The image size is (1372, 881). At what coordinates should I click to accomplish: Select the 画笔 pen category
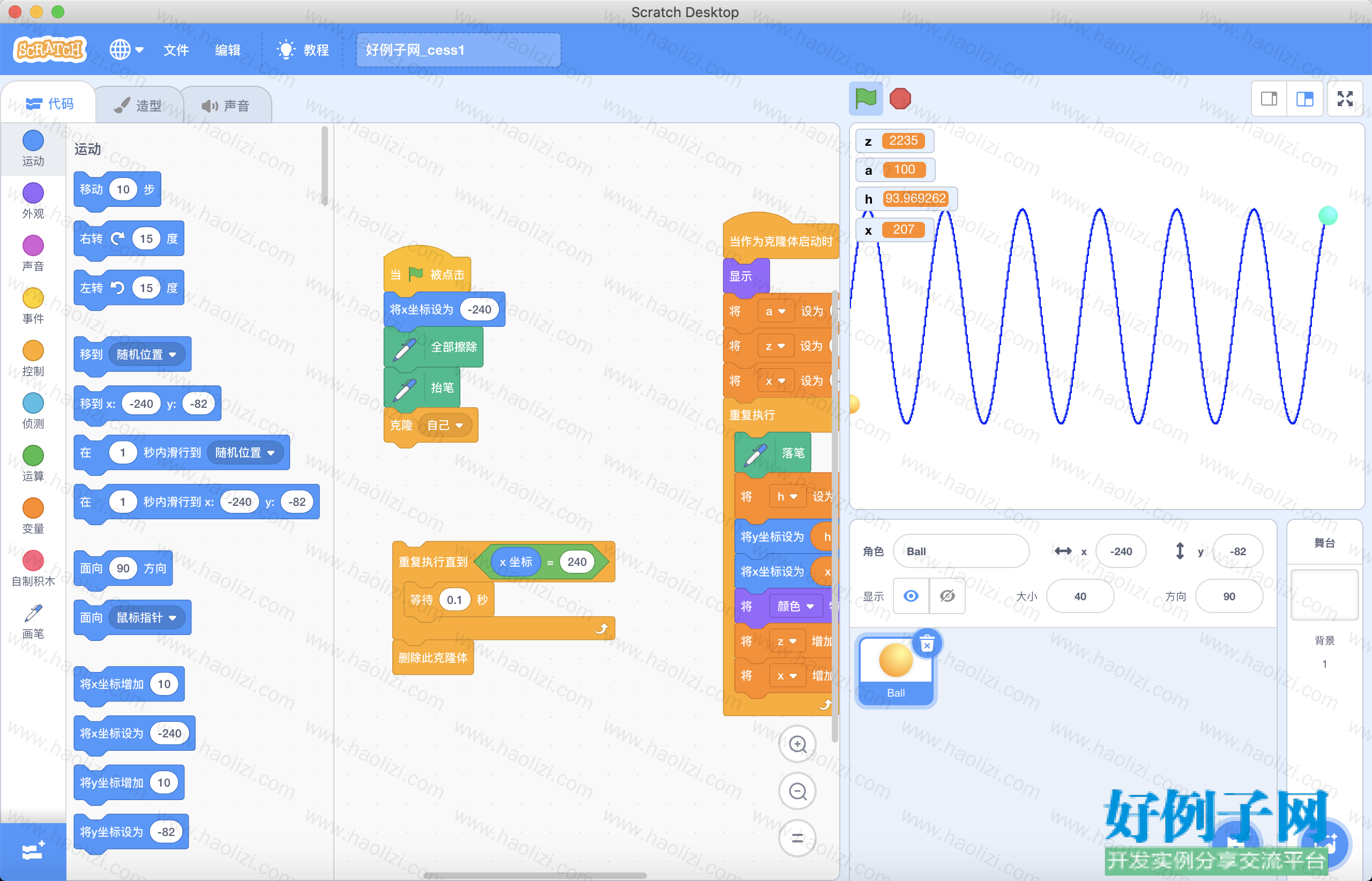[33, 622]
